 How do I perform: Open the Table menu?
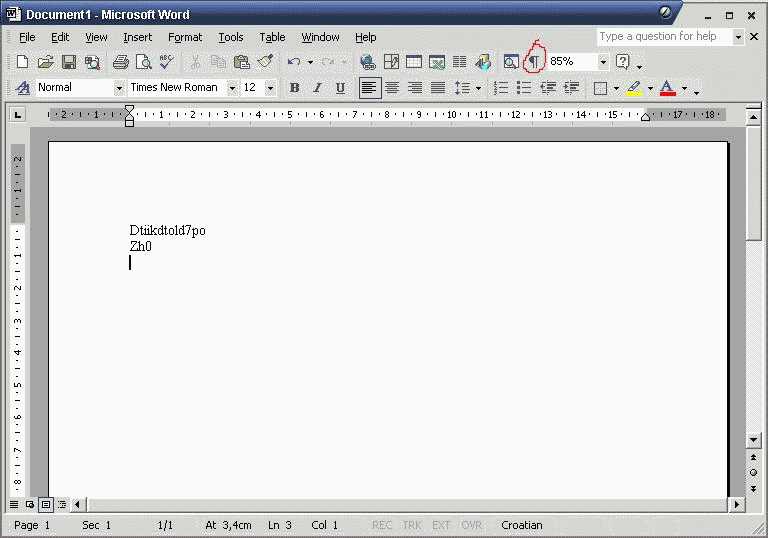272,37
